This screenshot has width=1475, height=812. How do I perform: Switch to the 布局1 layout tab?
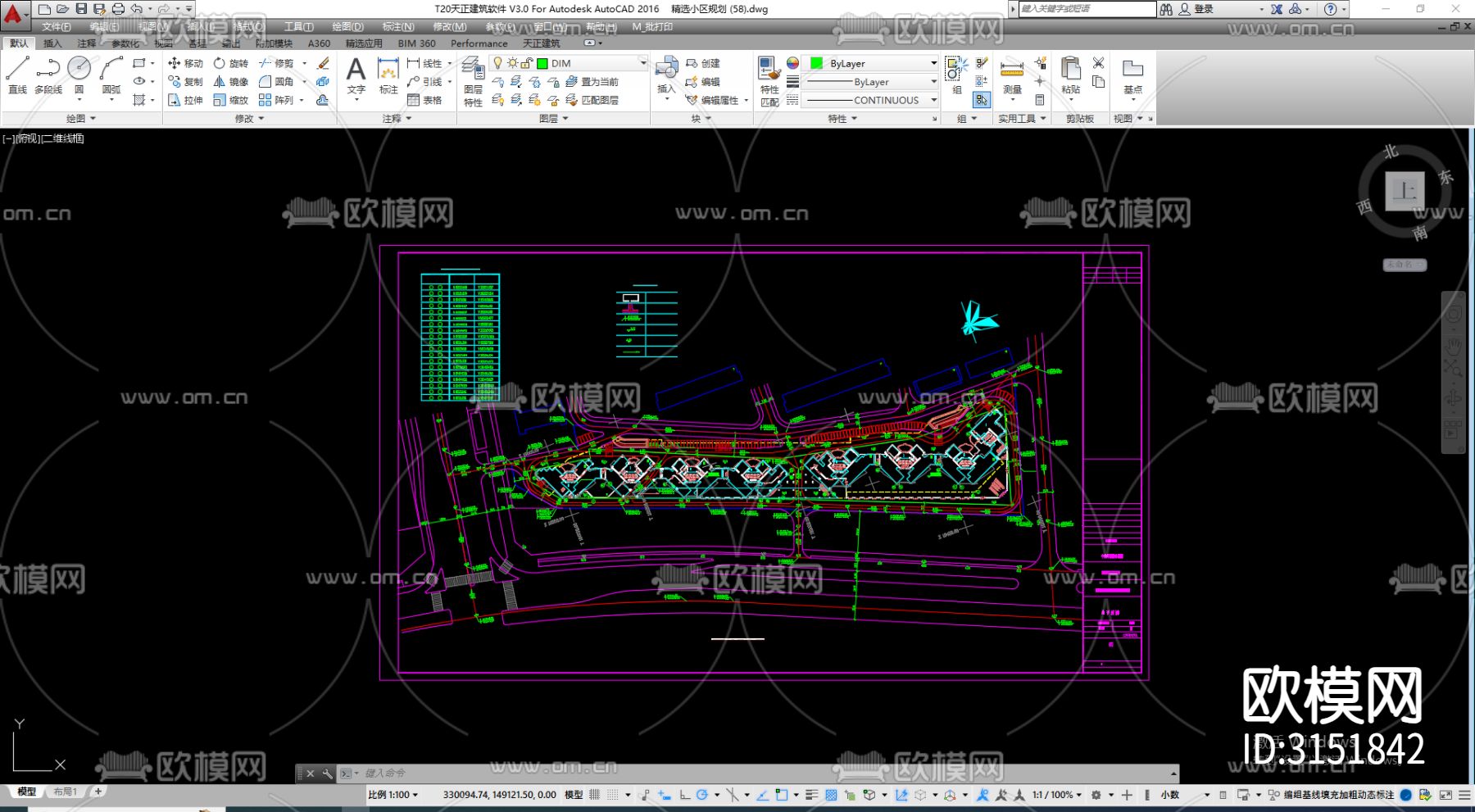(65, 792)
